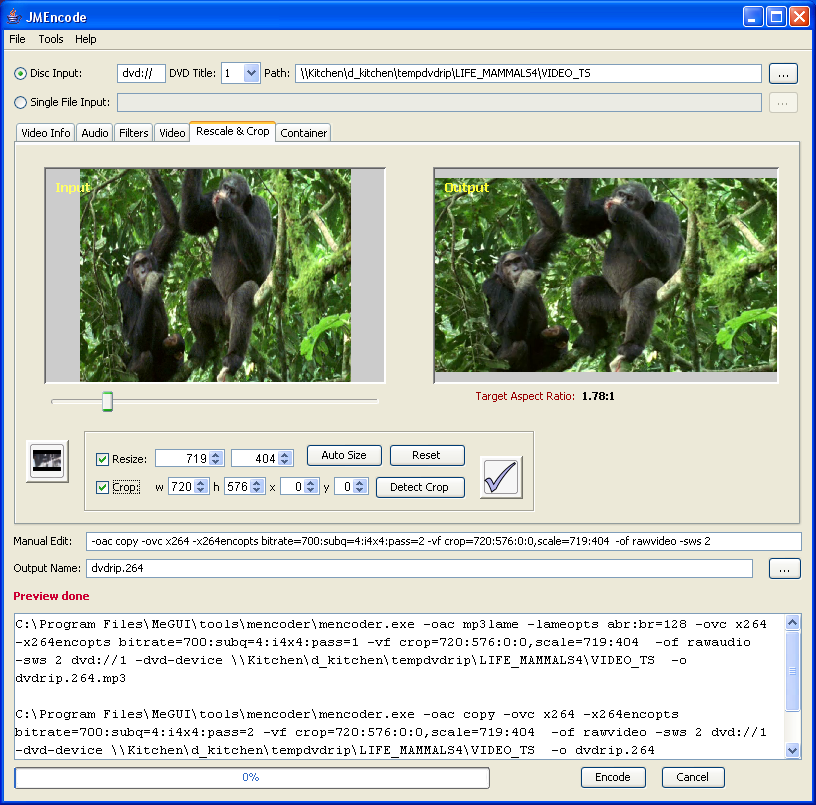Viewport: 816px width, 805px height.
Task: Decrease the crop height h value
Action: point(257,490)
